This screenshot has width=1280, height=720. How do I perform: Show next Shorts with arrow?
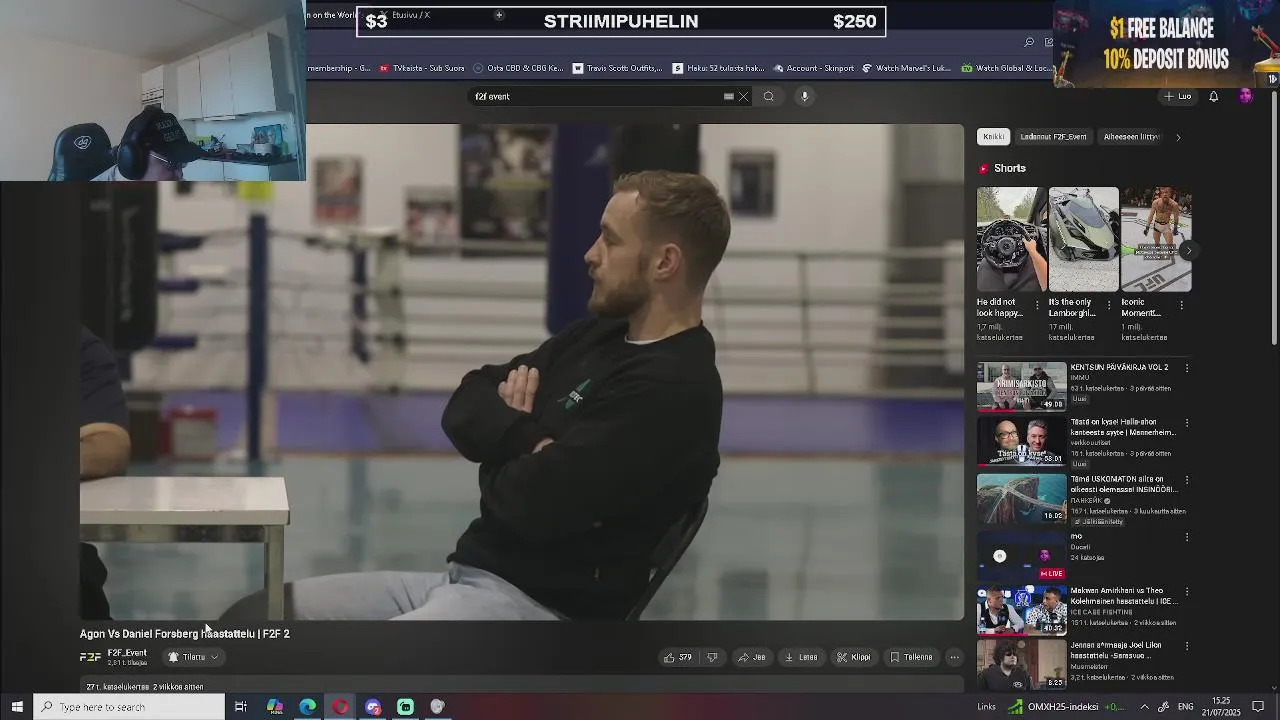1187,251
